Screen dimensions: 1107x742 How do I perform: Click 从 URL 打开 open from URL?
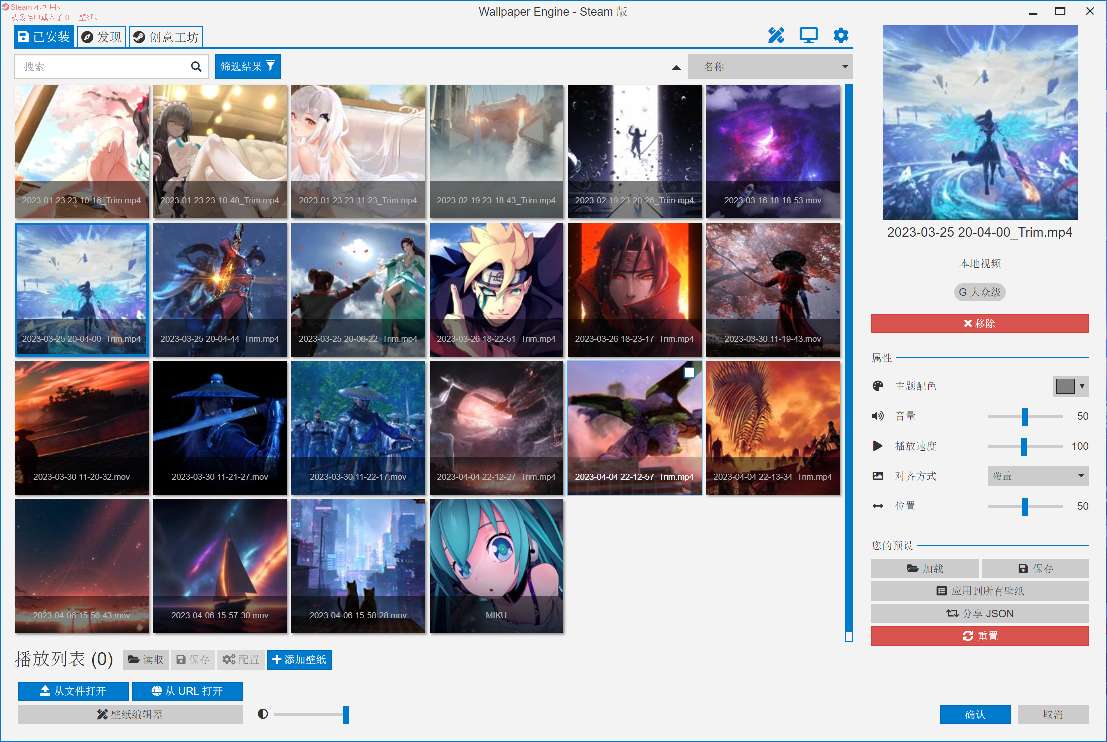pyautogui.click(x=187, y=690)
